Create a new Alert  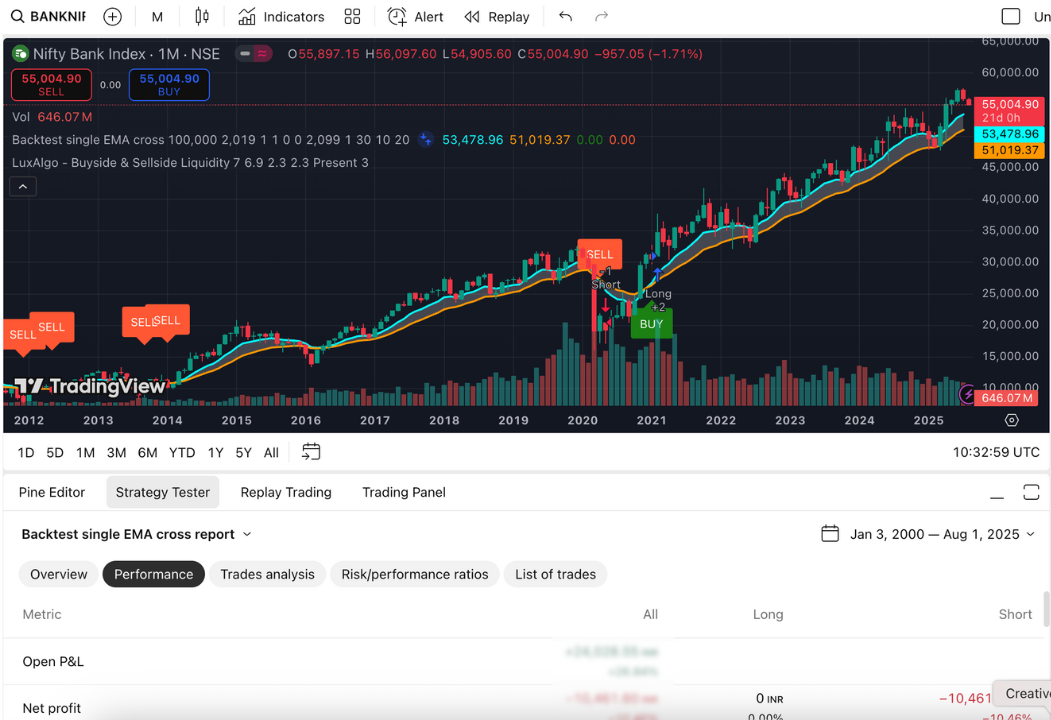pyautogui.click(x=414, y=16)
